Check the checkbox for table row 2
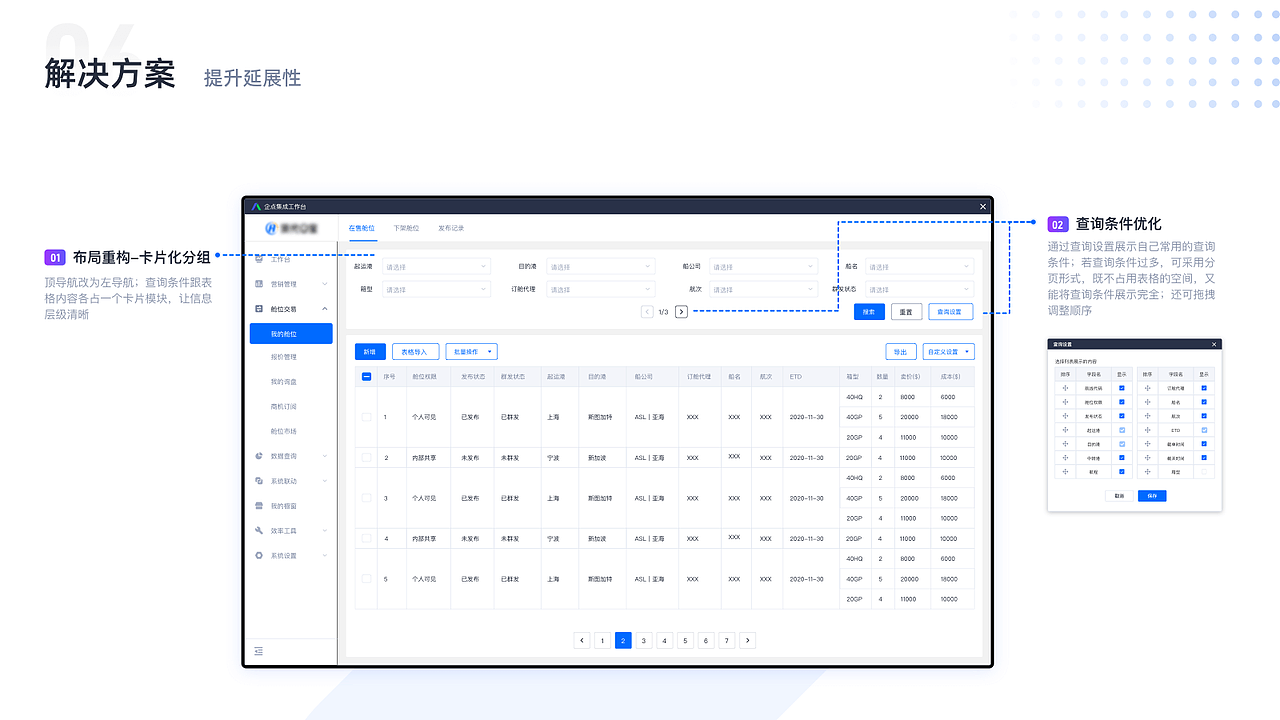The image size is (1280, 720). coord(366,458)
